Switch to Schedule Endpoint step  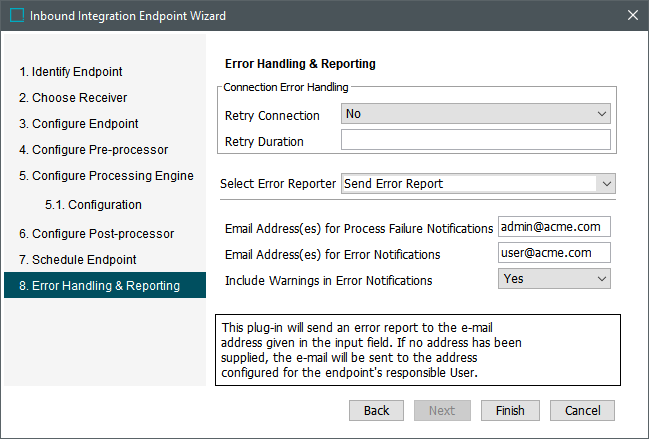pos(77,260)
